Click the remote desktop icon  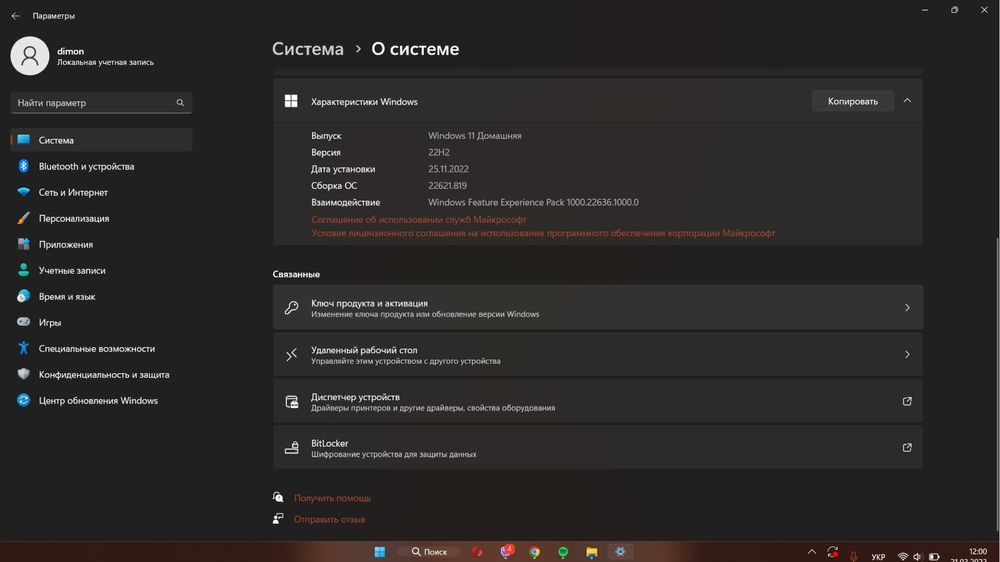291,354
